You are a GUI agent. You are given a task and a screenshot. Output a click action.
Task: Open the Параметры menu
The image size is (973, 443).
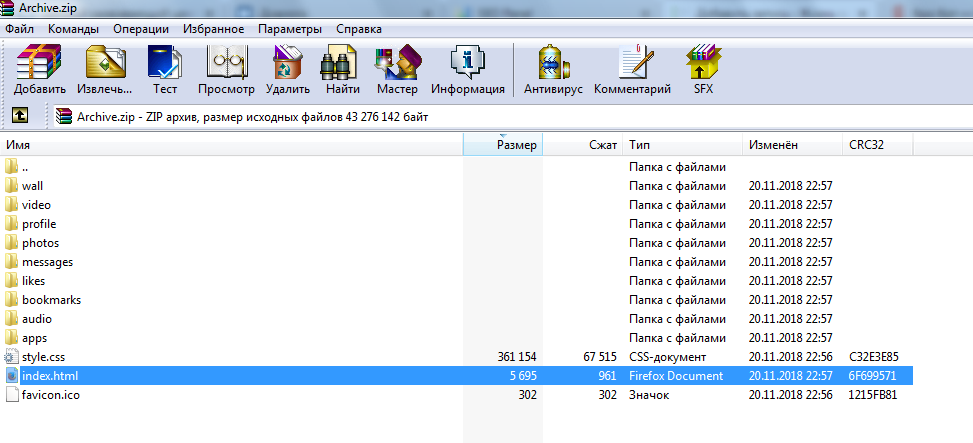pyautogui.click(x=290, y=29)
